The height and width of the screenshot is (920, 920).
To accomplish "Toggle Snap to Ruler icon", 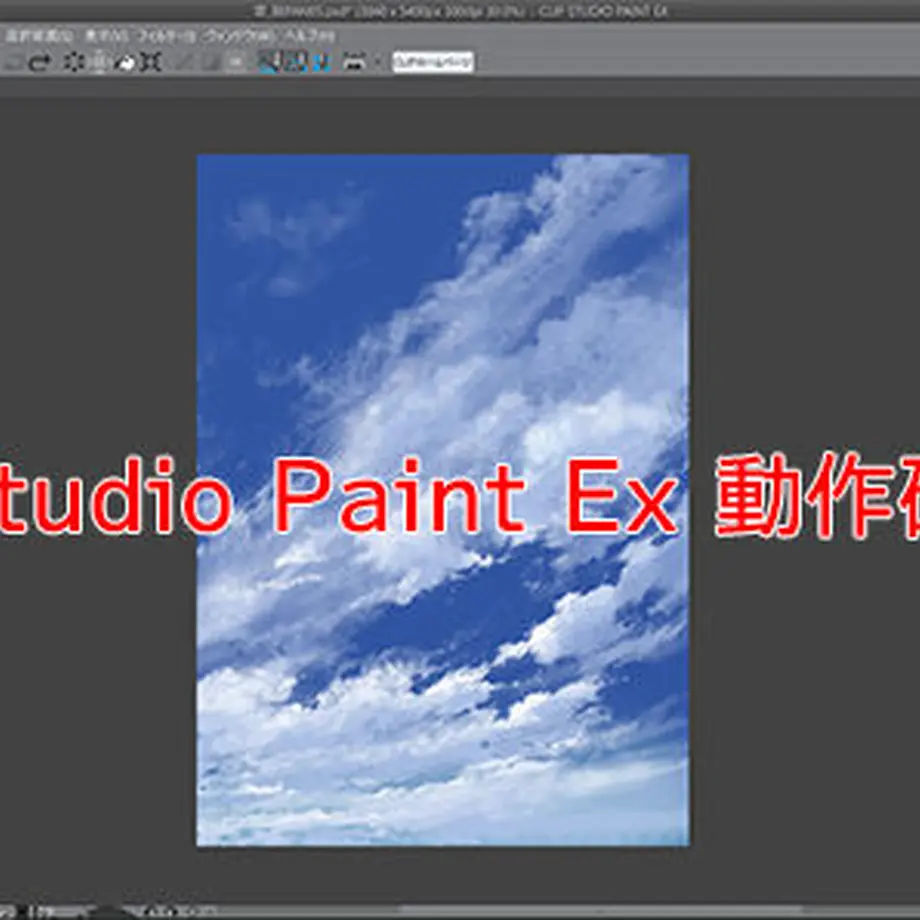I will point(269,62).
